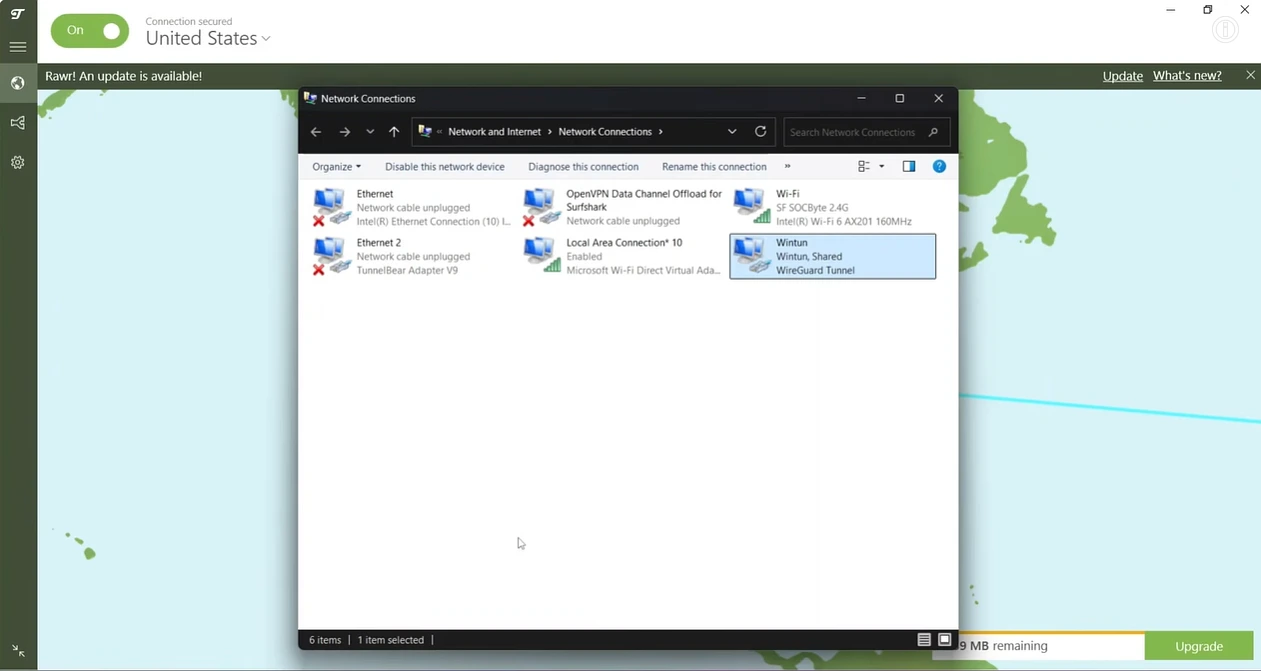The image size is (1261, 671).
Task: Open the view options dropdown arrow
Action: coord(881,167)
